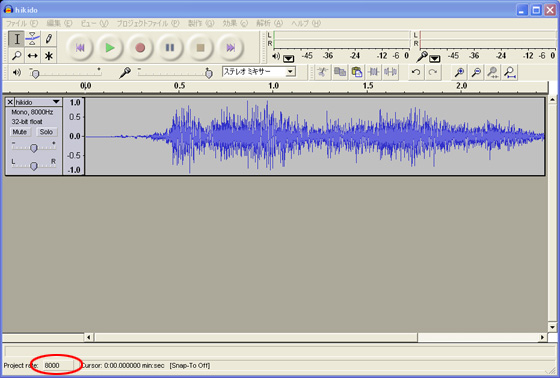Click the Trim outside selection icon

(374, 72)
